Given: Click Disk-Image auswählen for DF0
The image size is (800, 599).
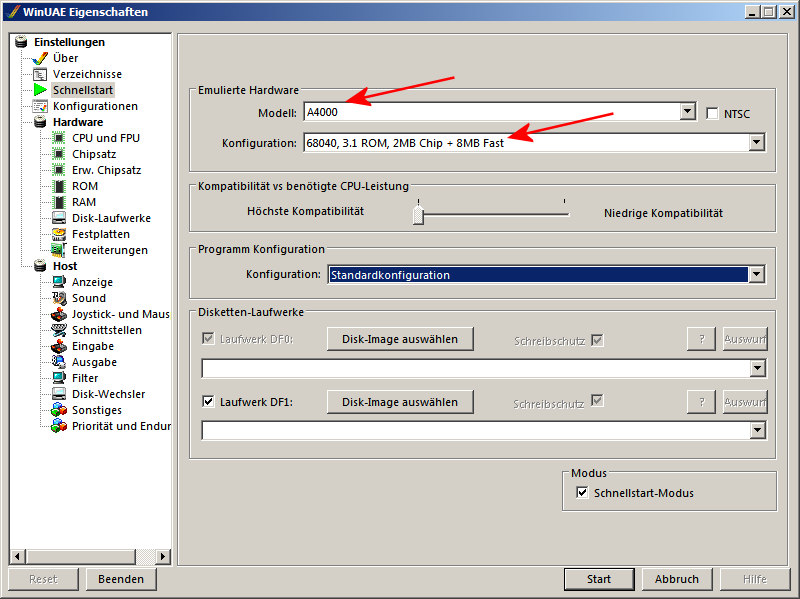Looking at the screenshot, I should (x=400, y=339).
